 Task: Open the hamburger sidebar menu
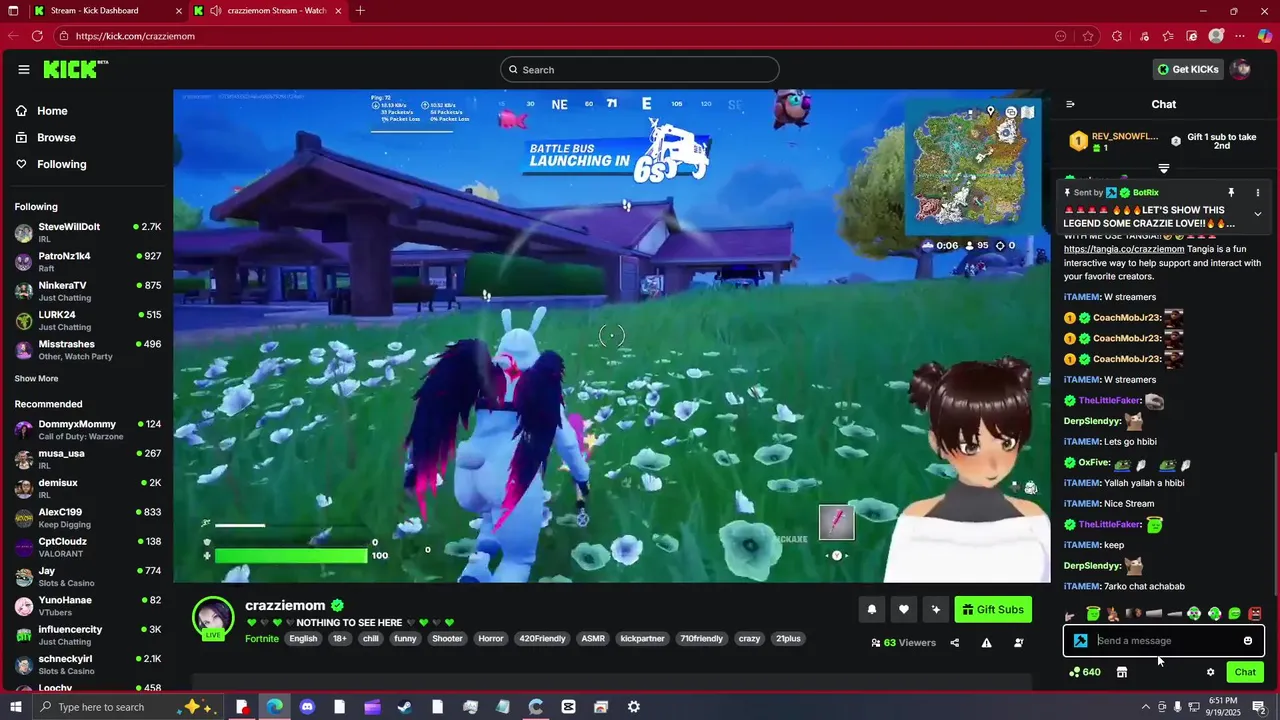pyautogui.click(x=23, y=69)
